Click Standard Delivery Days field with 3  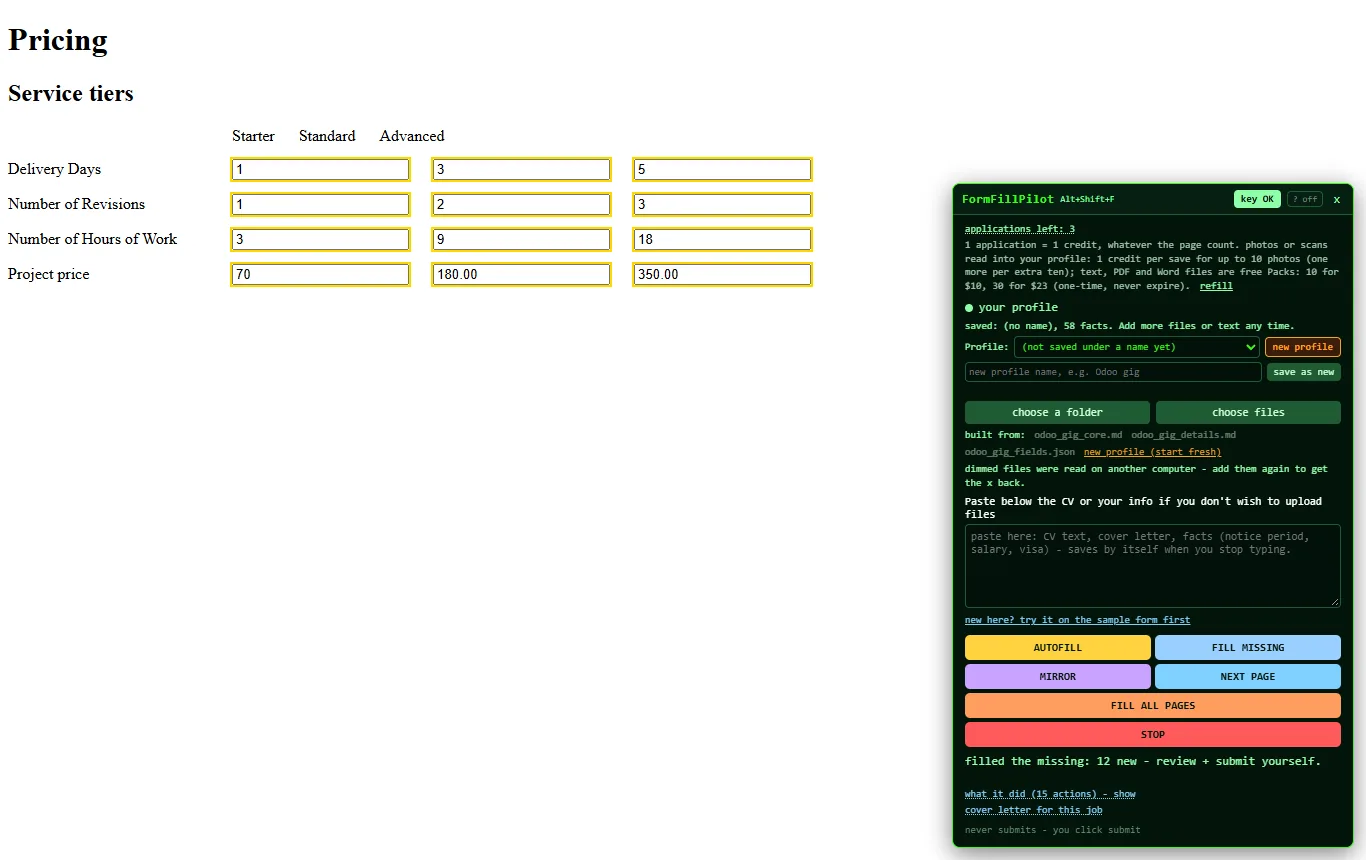point(521,170)
